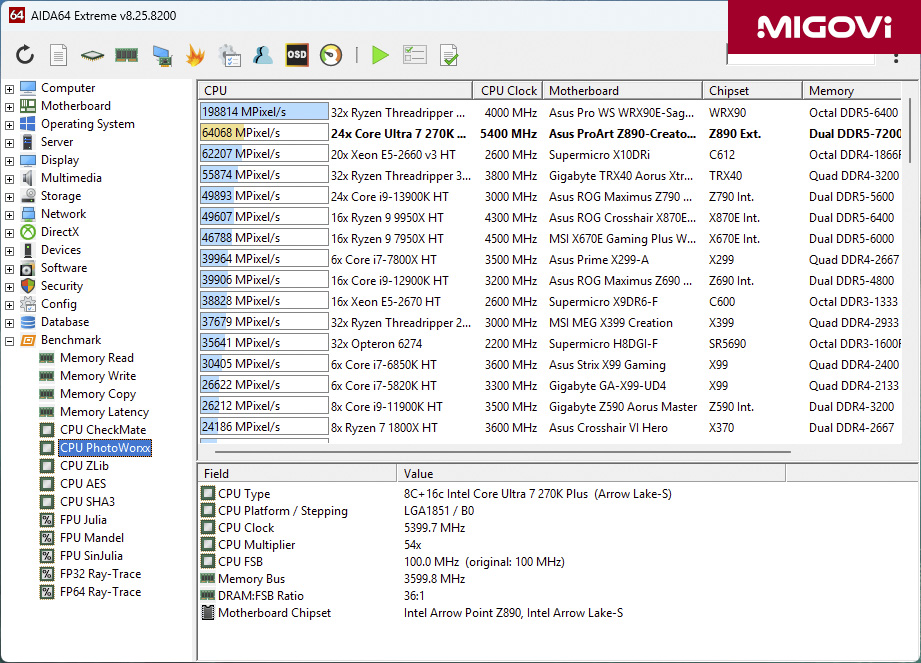Open the System Stability Test flame icon
Viewport: 921px width, 663px height.
pyautogui.click(x=193, y=57)
